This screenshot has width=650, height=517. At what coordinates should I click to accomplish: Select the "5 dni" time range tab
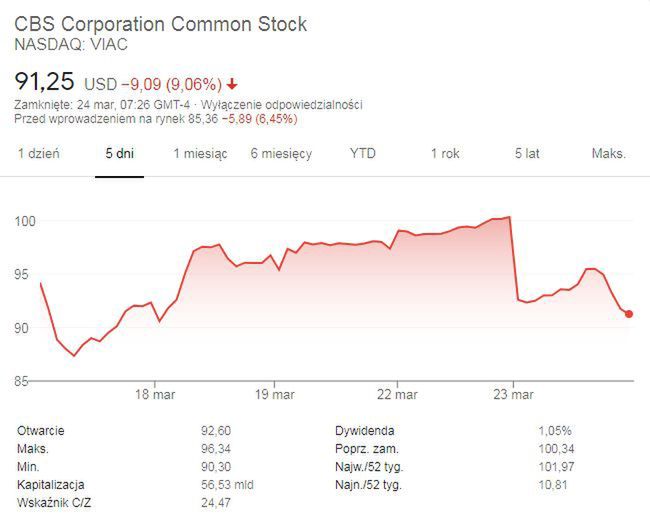click(119, 154)
